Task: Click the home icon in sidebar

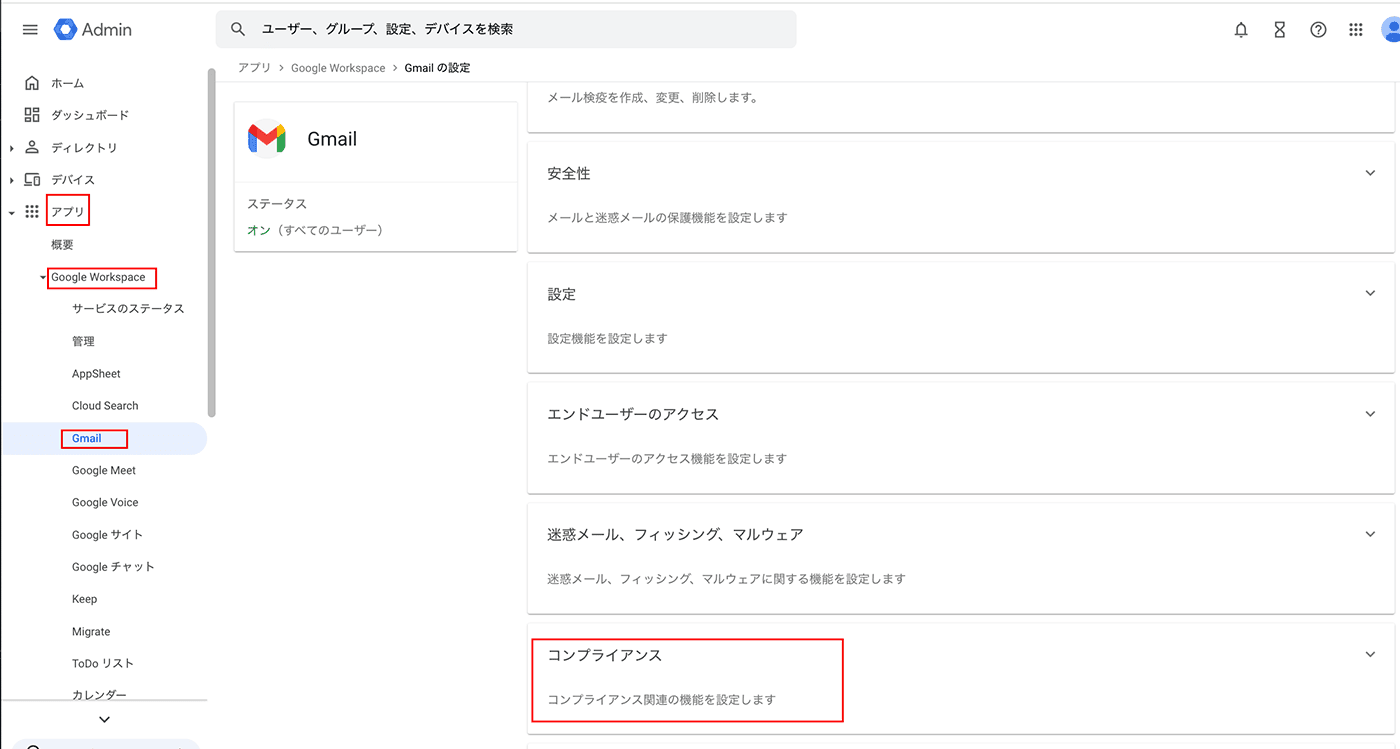Action: [32, 83]
